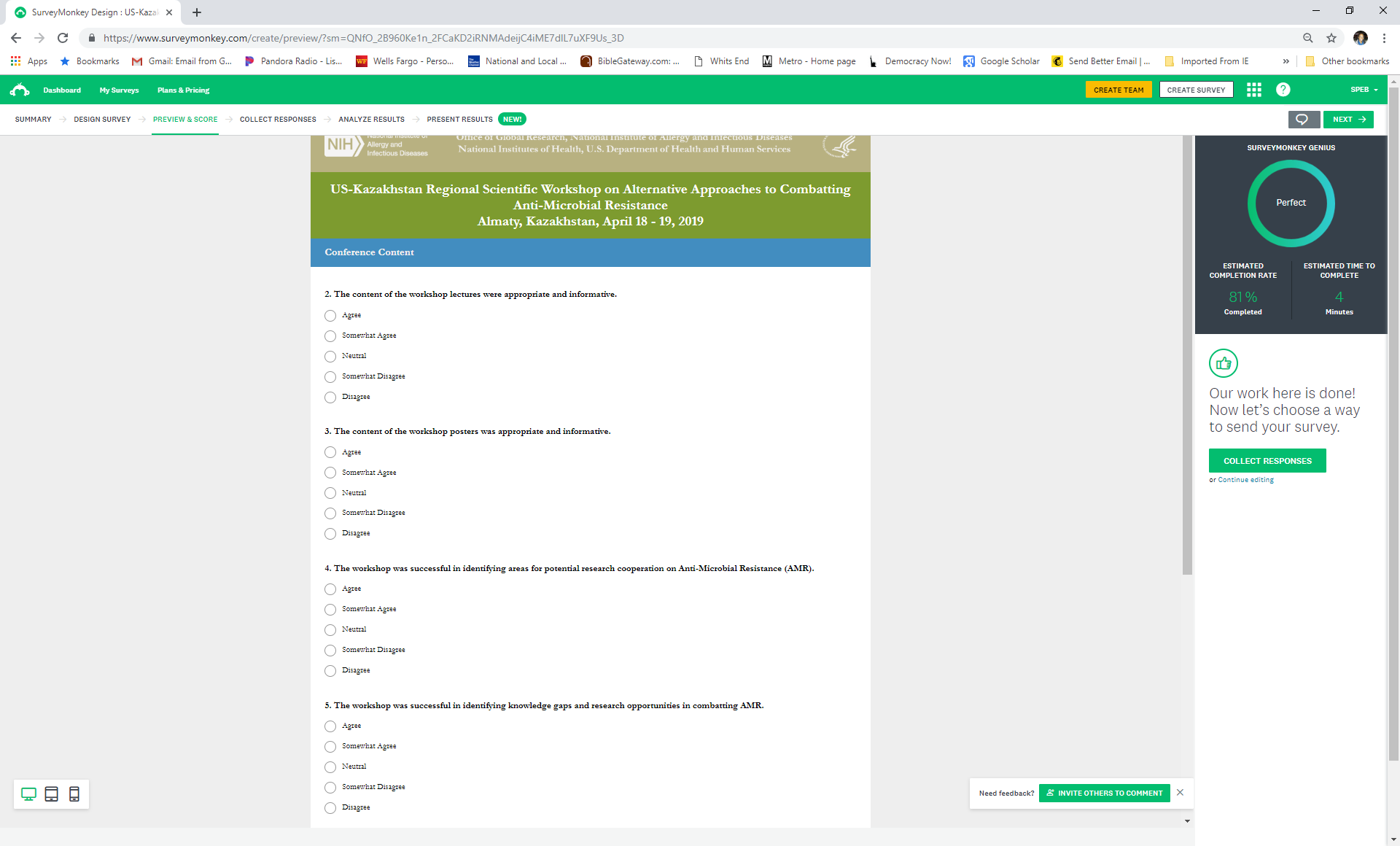
Task: Close the Need feedback popup
Action: tap(1180, 793)
